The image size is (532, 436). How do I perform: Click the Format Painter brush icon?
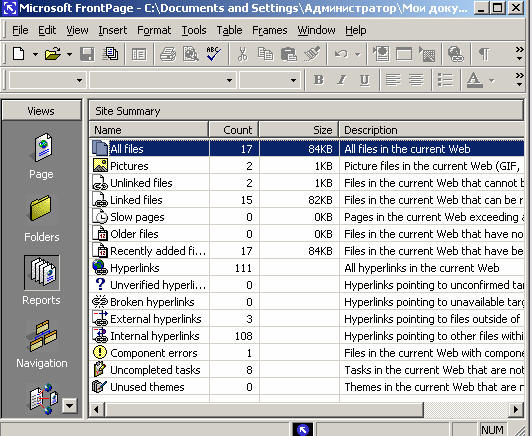[312, 54]
